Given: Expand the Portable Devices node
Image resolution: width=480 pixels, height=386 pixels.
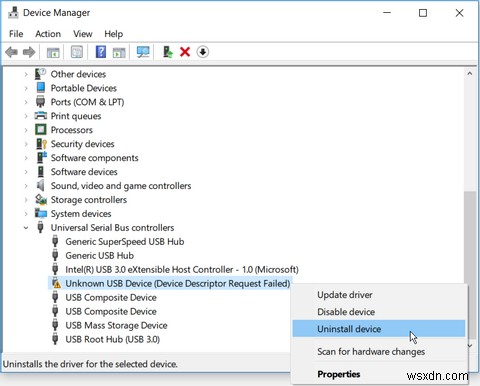Looking at the screenshot, I should point(26,88).
